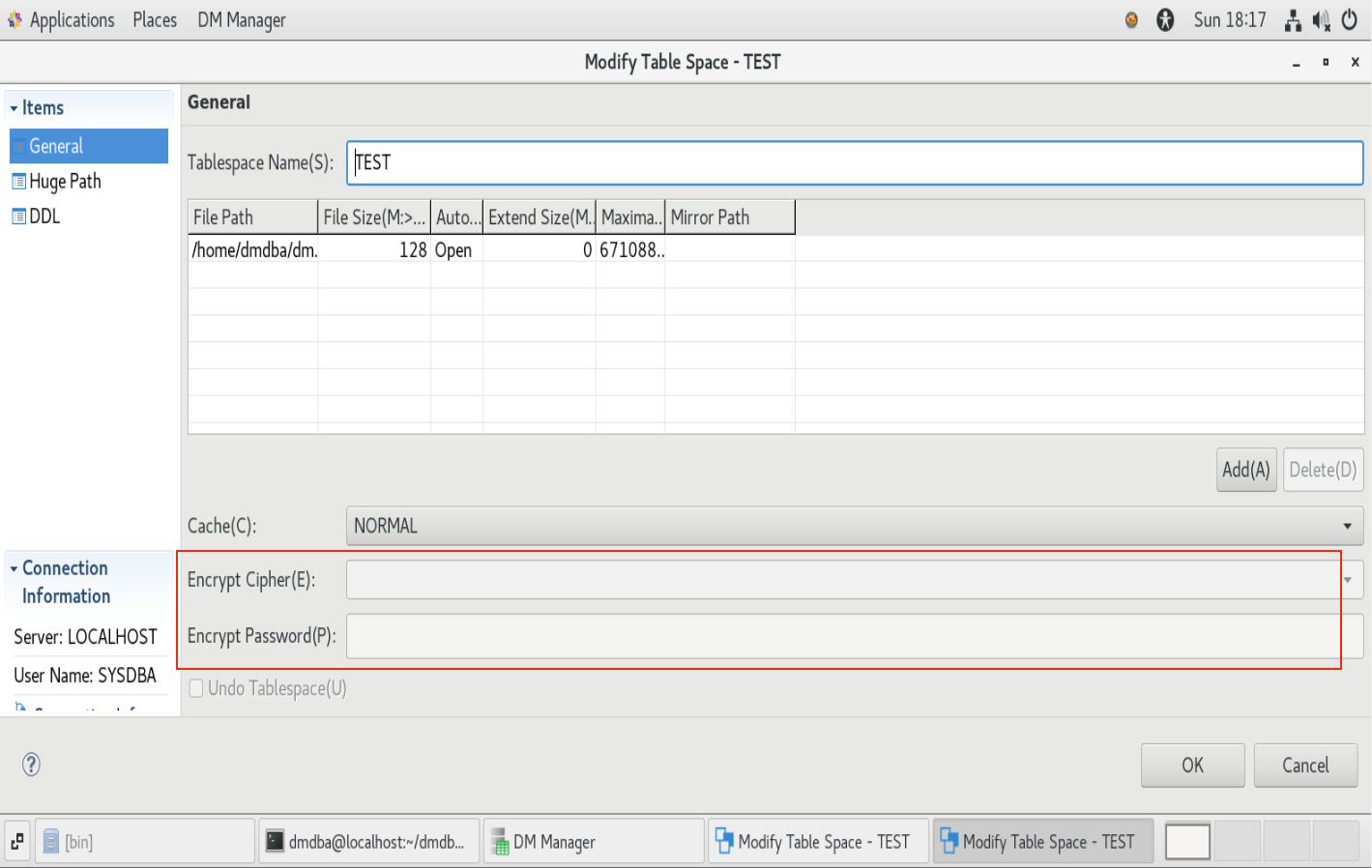This screenshot has height=868, width=1372.
Task: Click the User Name: SYSDBA entry
Action: 85,676
